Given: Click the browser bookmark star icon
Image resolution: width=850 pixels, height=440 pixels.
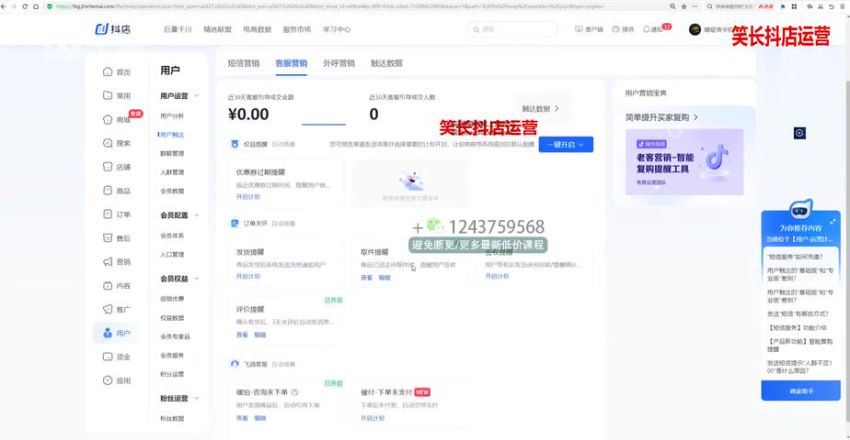Looking at the screenshot, I should (684, 6).
